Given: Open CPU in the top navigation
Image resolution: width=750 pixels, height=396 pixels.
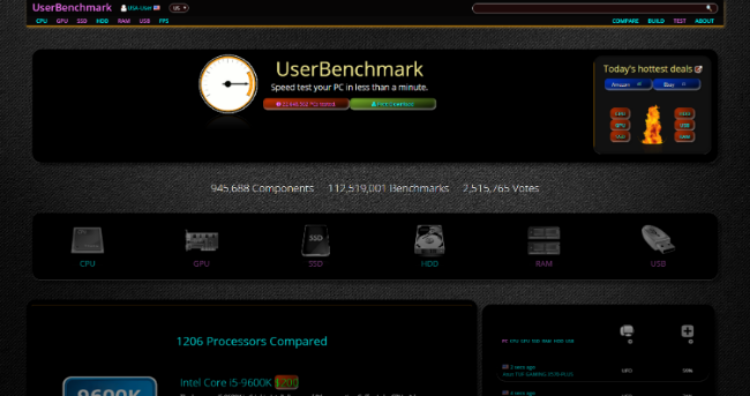Looking at the screenshot, I should 42,21.
